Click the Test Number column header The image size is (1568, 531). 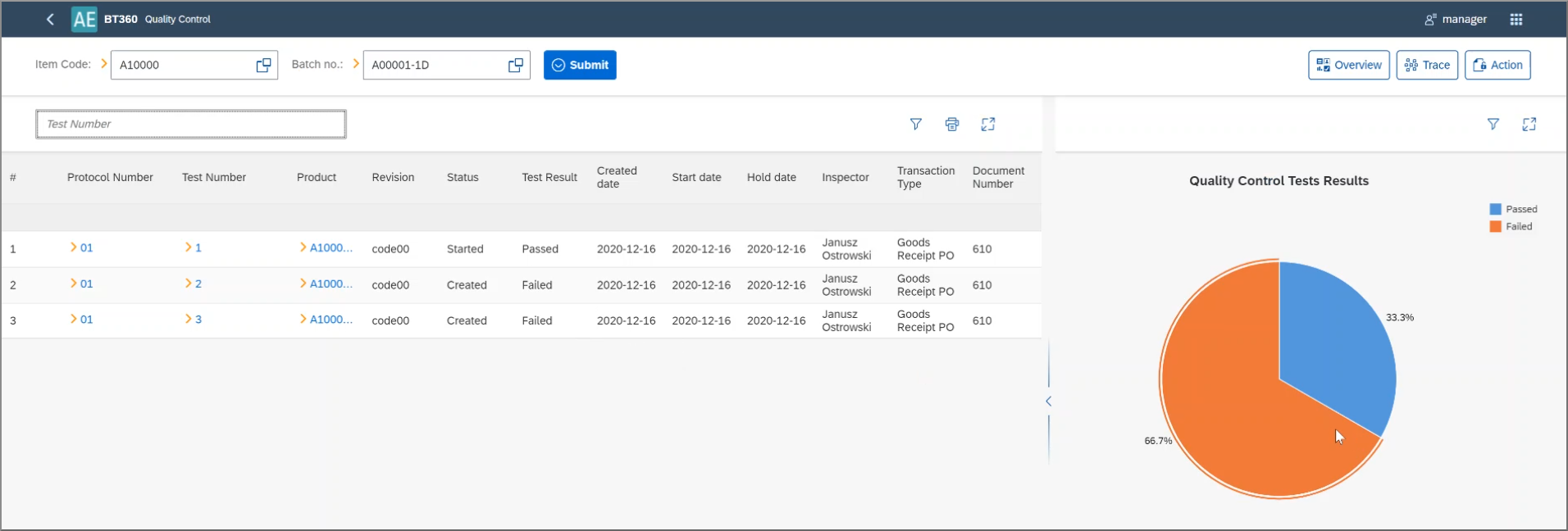[x=214, y=177]
